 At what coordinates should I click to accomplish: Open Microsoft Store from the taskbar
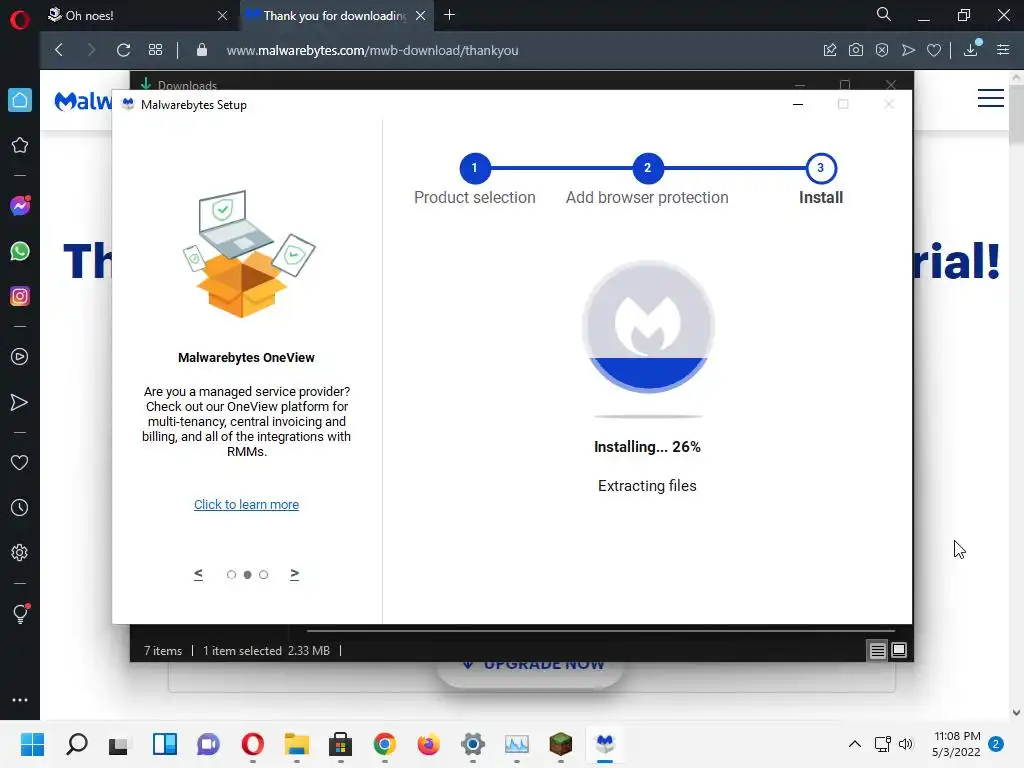click(x=340, y=744)
